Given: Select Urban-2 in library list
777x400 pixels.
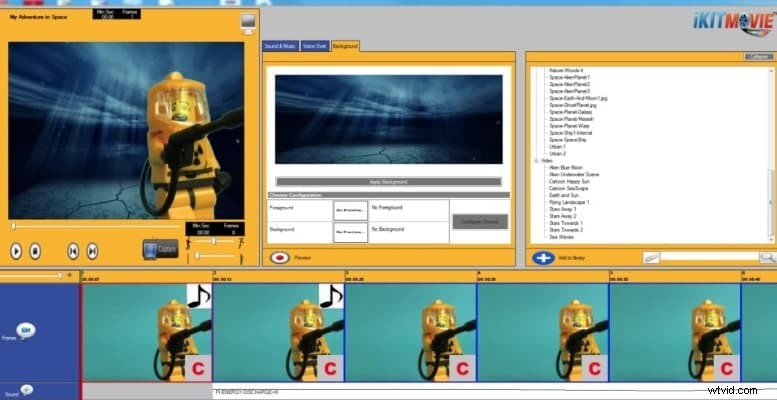Looking at the screenshot, I should pos(557,154).
